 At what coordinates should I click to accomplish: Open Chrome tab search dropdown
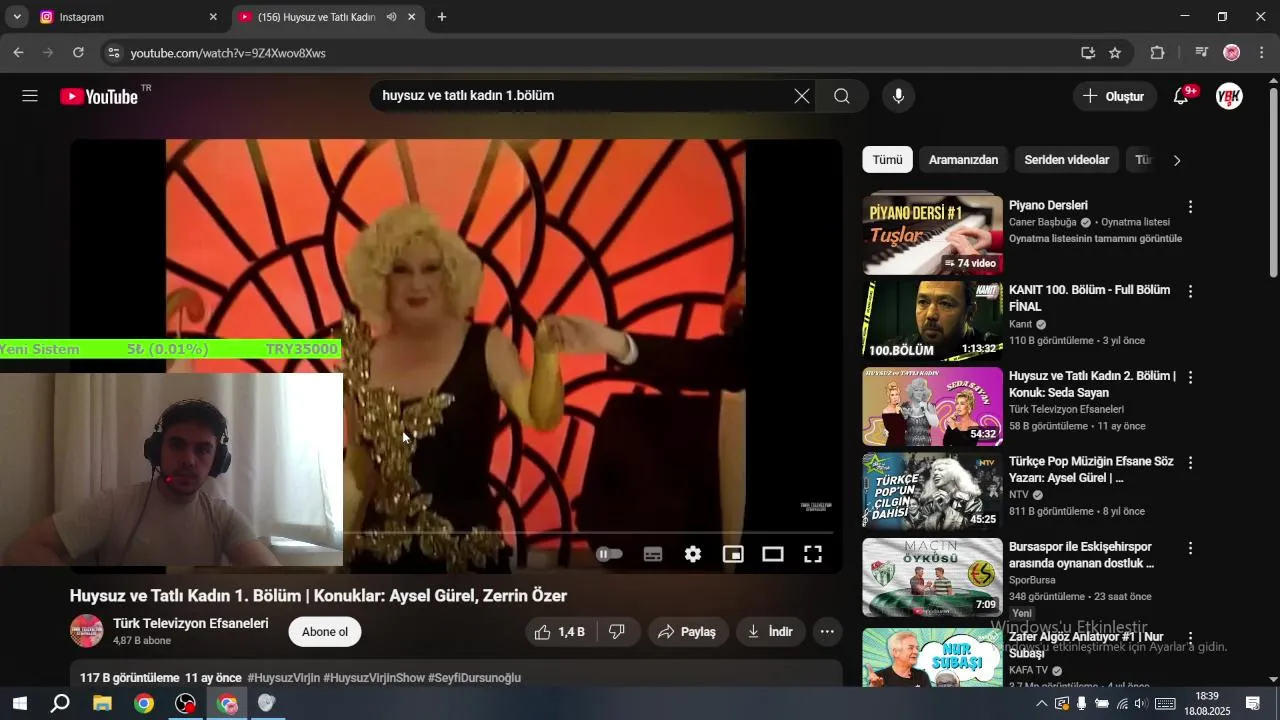coord(17,17)
